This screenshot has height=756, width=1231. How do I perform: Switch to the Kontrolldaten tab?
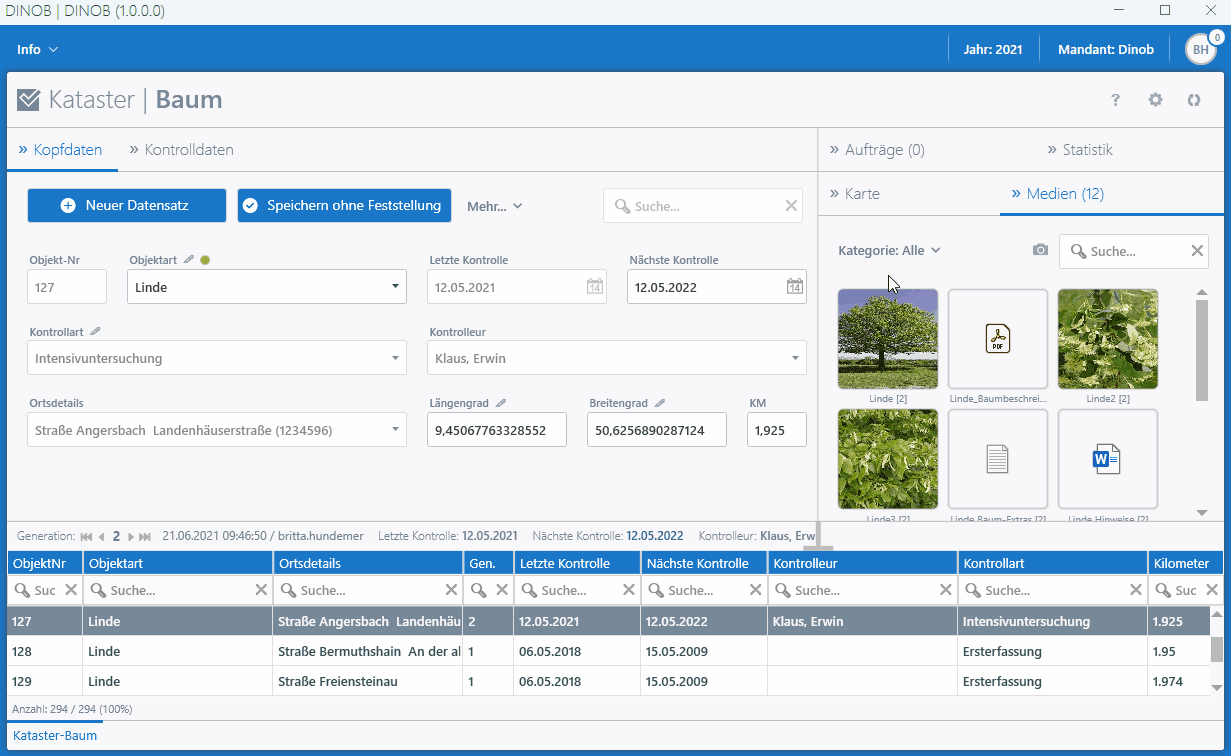click(181, 150)
